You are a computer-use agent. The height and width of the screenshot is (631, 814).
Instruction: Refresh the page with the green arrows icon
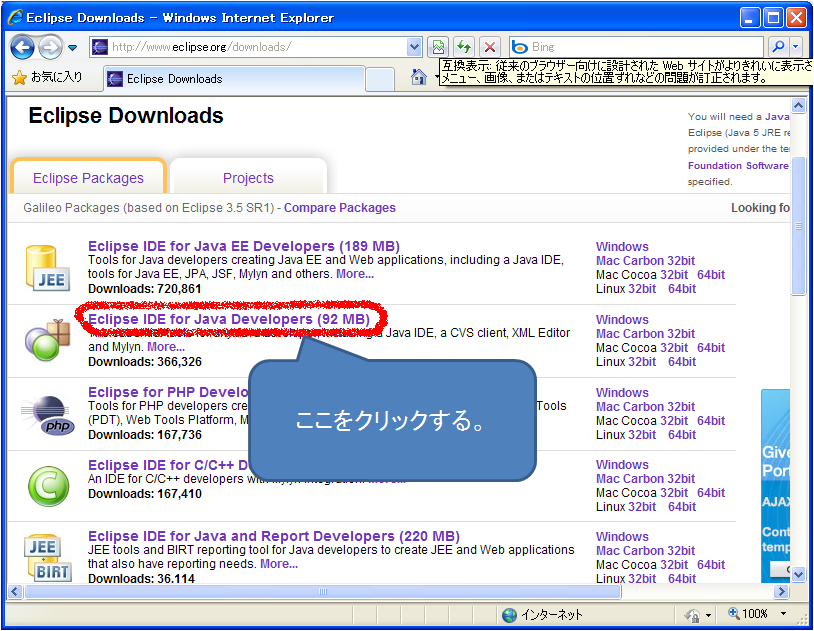coord(464,47)
